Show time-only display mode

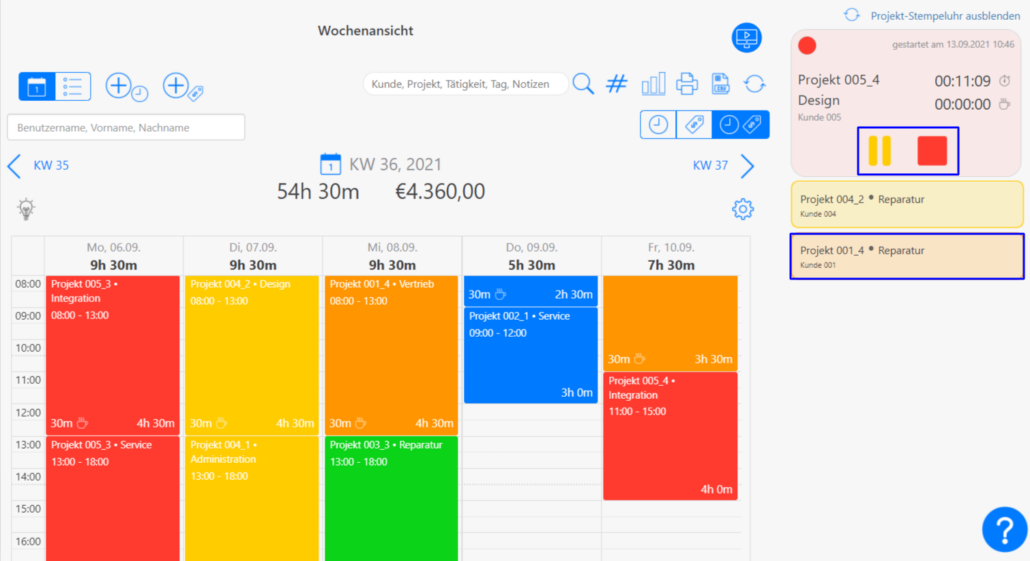coord(658,124)
